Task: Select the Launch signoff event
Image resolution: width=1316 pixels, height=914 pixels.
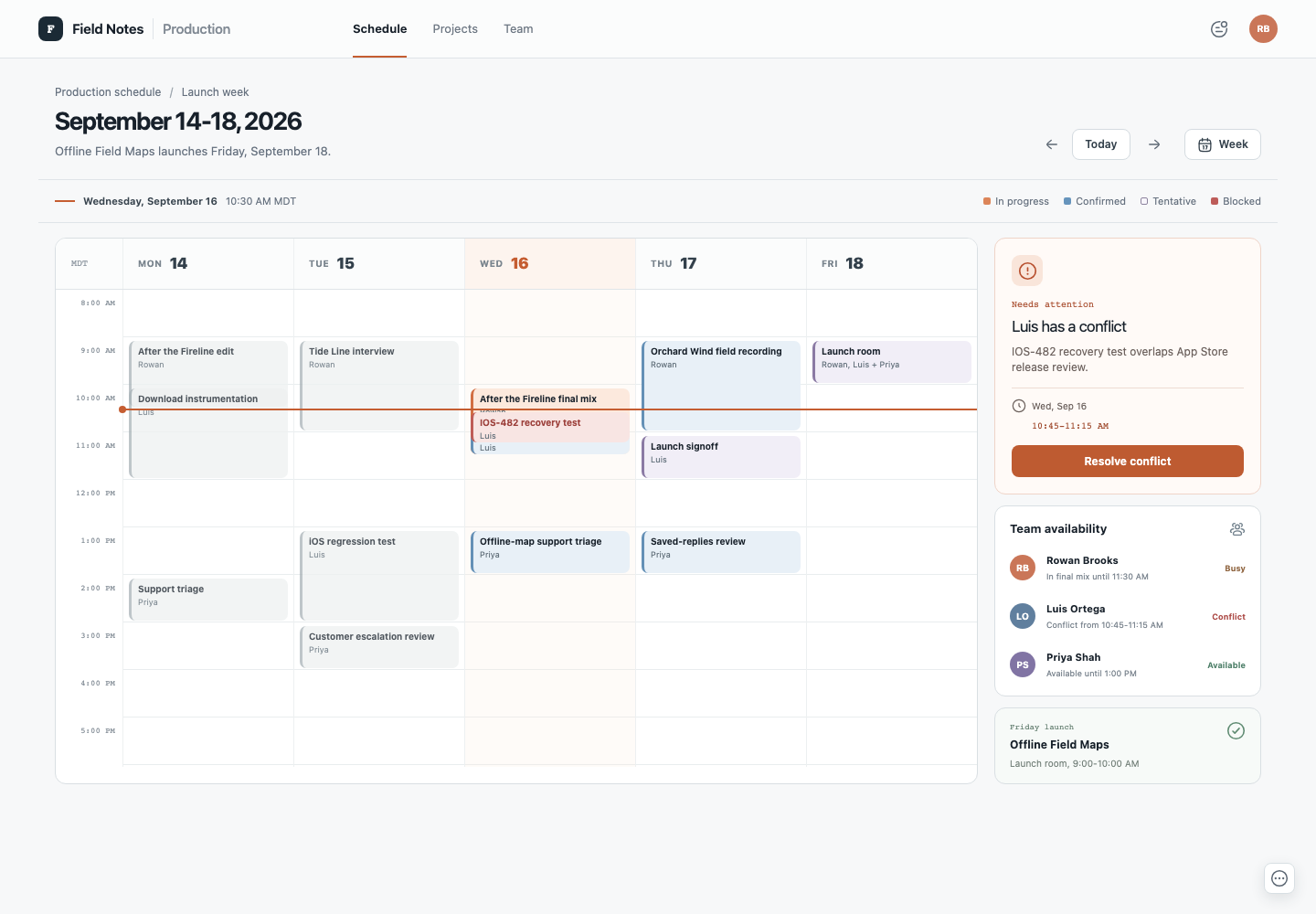Action: click(x=721, y=457)
